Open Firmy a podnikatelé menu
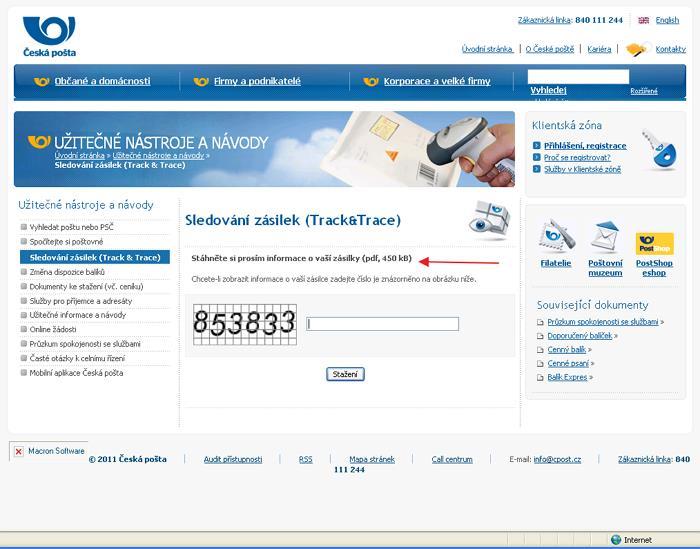The image size is (700, 549). [x=257, y=81]
